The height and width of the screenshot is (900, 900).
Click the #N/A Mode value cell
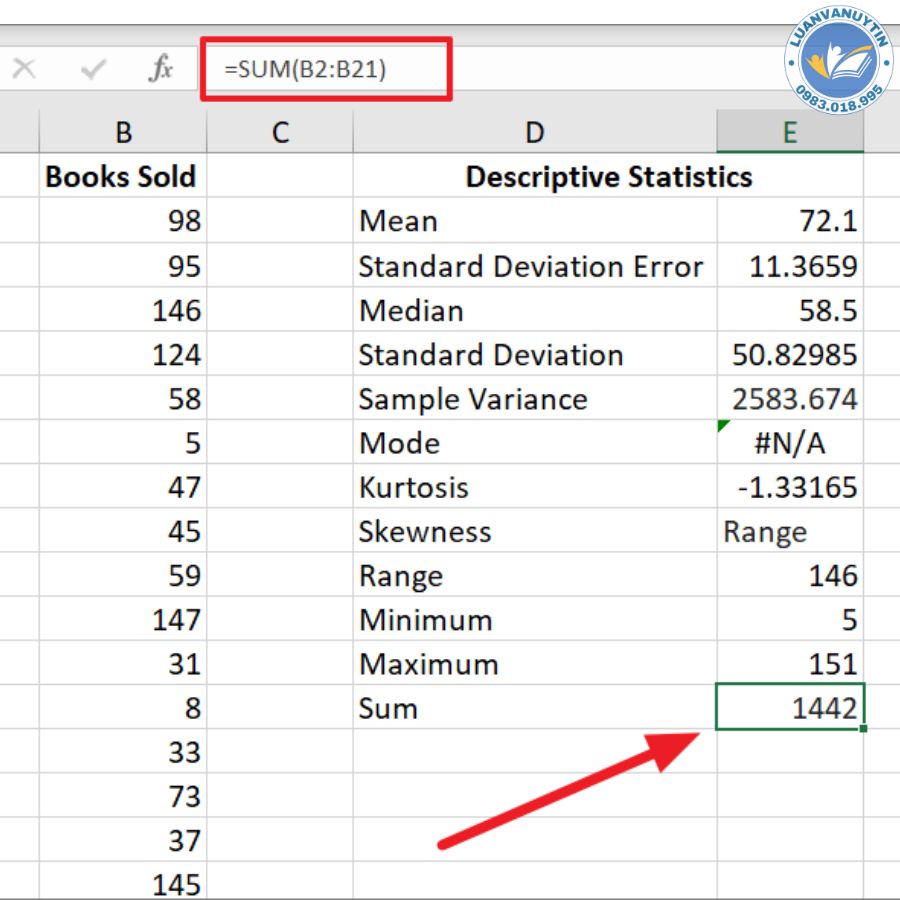coord(789,443)
